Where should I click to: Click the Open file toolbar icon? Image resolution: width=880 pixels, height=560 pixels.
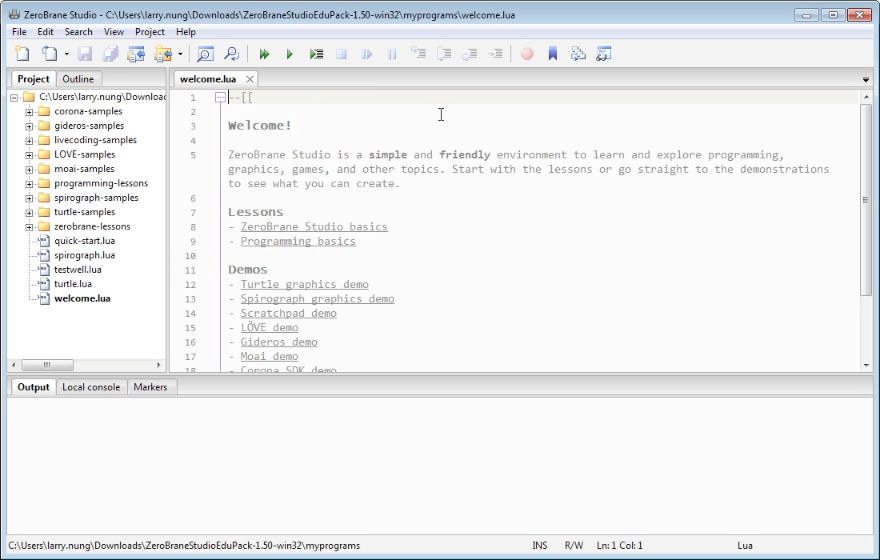(49, 54)
